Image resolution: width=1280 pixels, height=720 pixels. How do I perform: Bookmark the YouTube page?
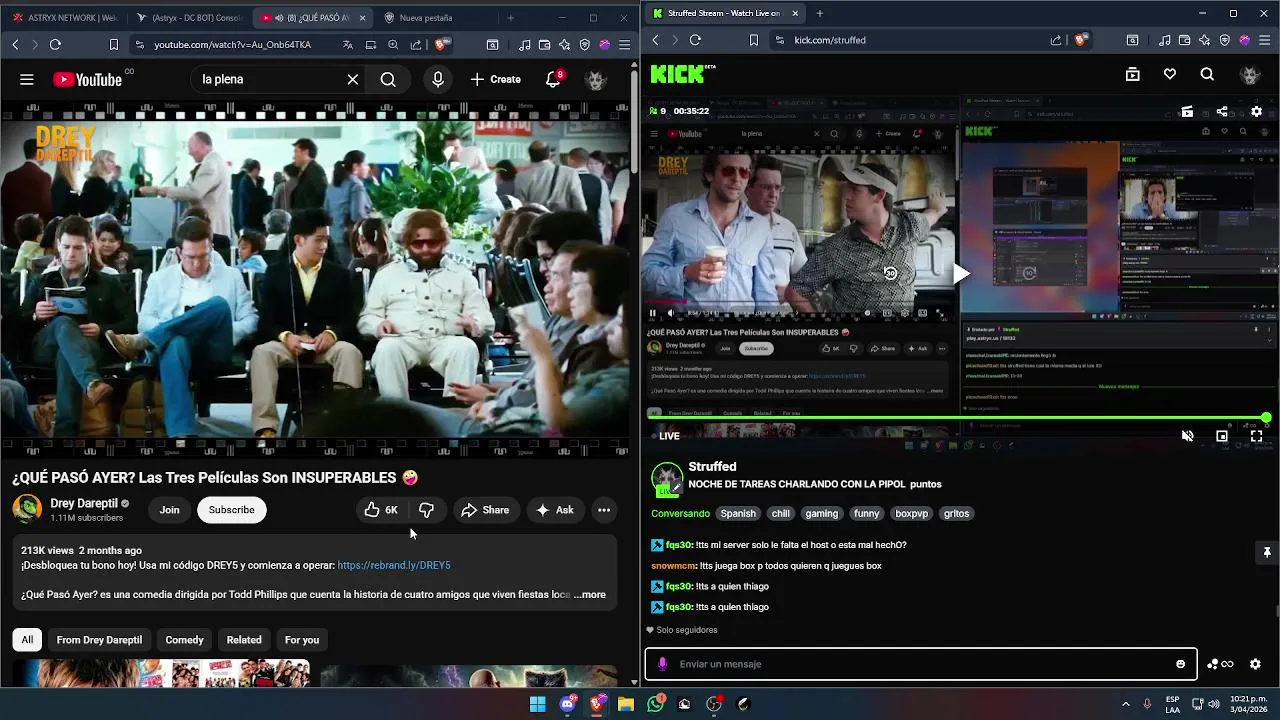(x=114, y=44)
